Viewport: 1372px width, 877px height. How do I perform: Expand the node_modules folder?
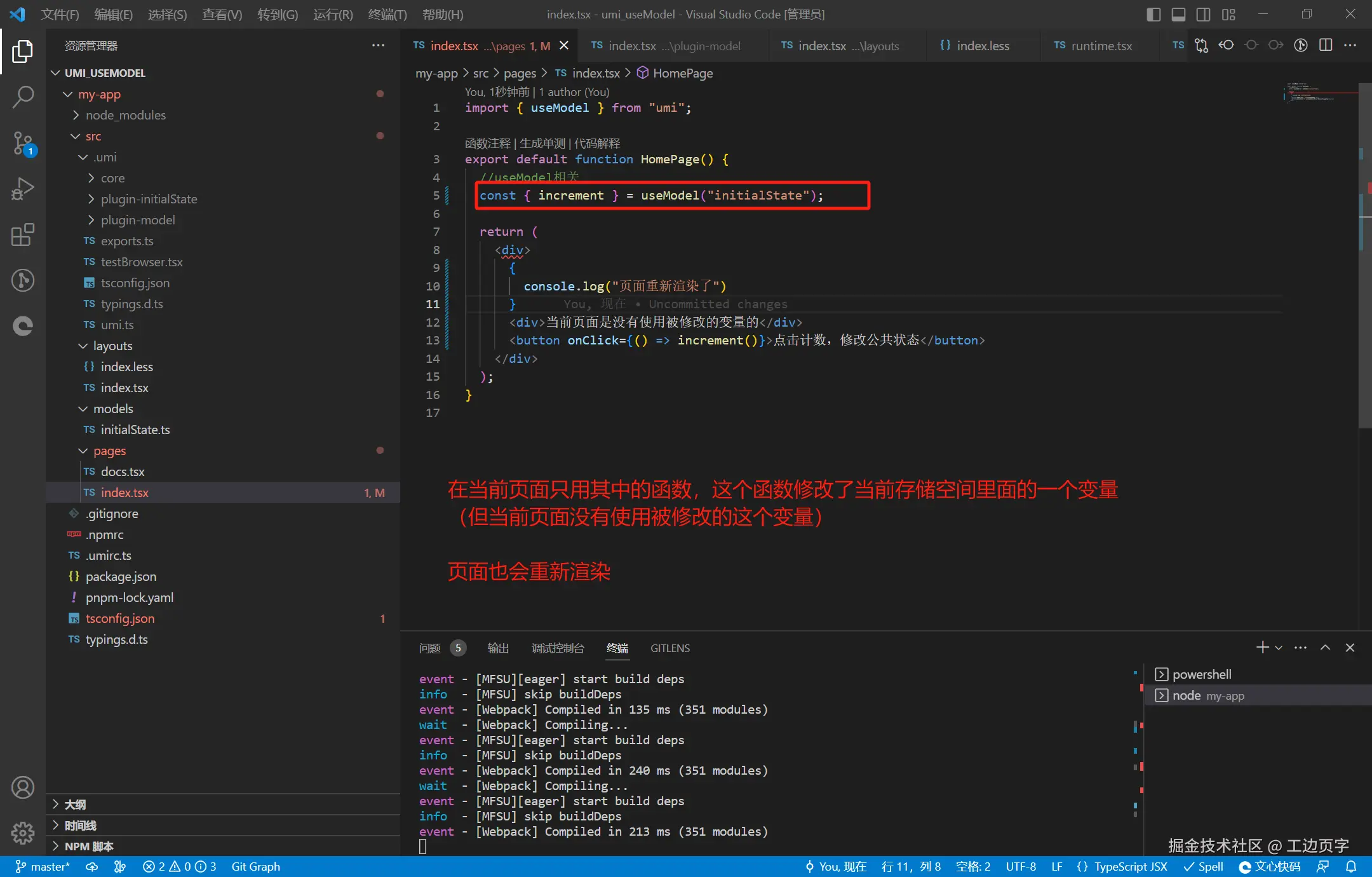click(x=125, y=115)
